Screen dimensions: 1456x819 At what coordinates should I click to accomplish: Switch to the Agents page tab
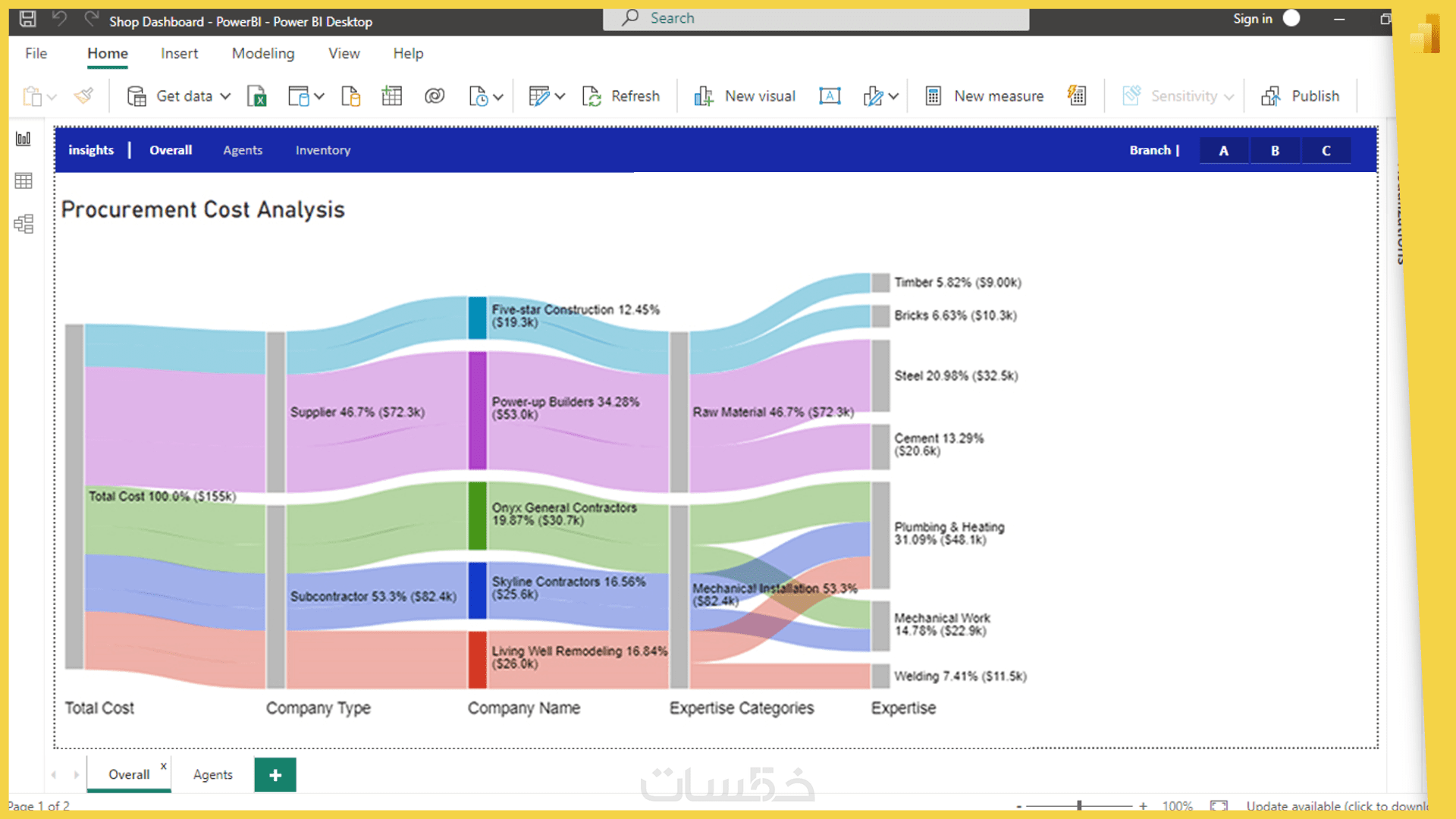[x=213, y=774]
